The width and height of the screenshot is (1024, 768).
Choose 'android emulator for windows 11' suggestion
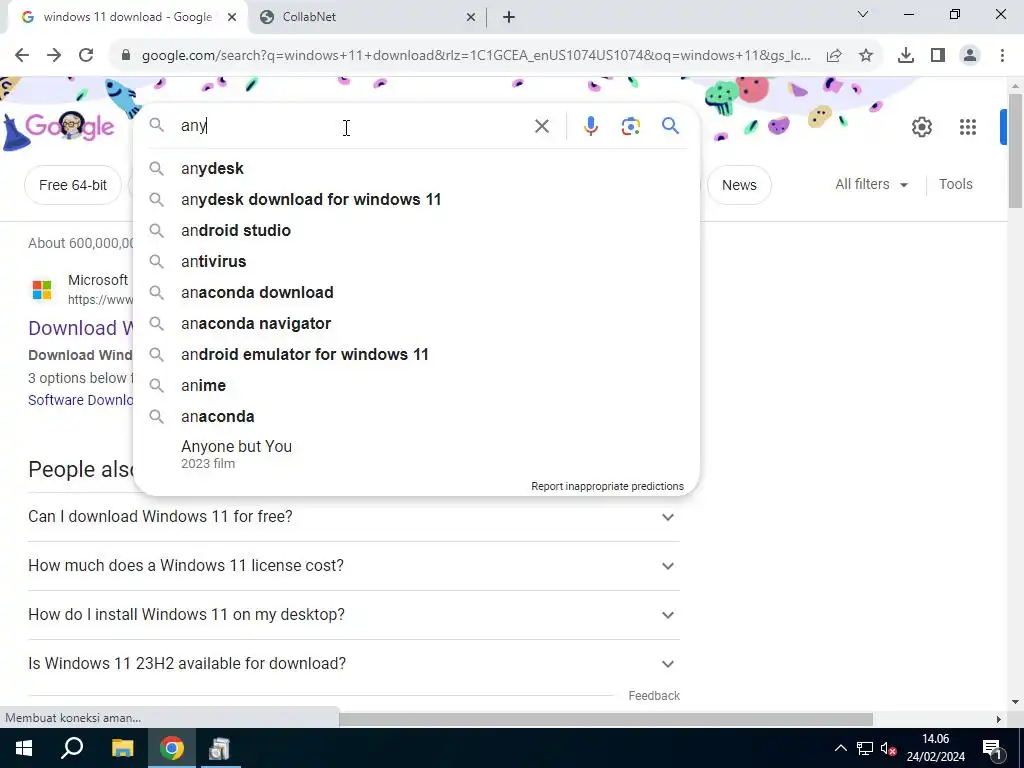(416, 355)
